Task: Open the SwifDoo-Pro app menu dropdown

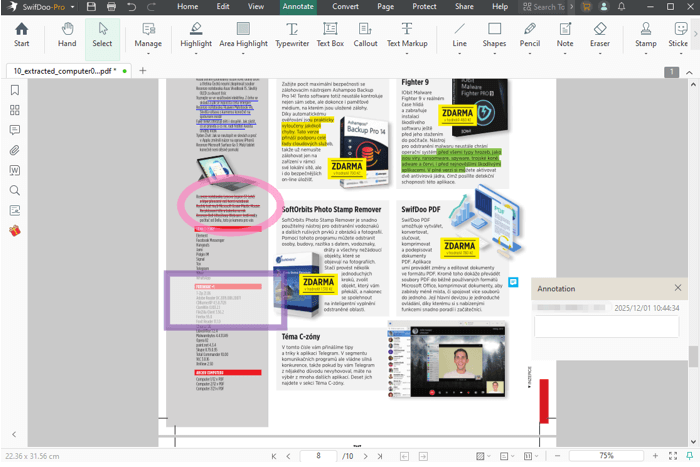Action: coord(72,7)
